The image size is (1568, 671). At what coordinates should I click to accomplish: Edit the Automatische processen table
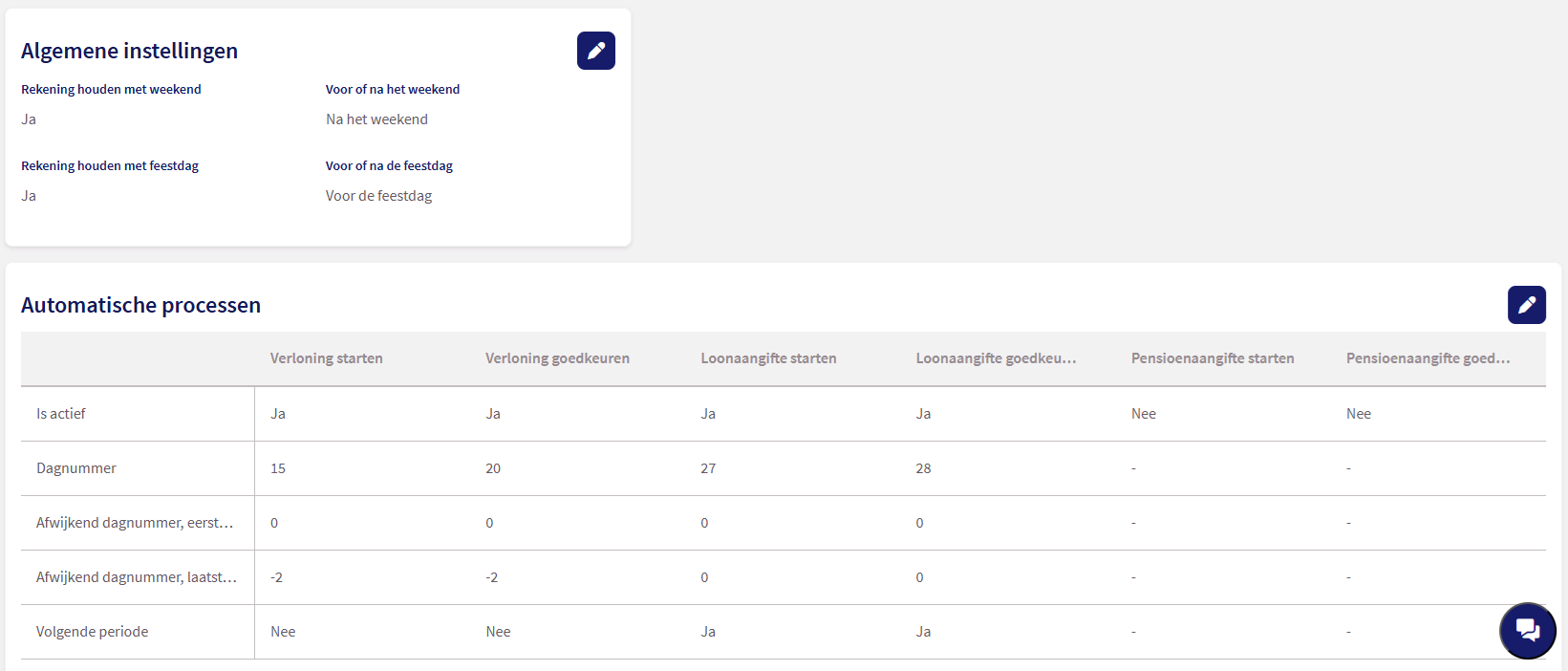[x=1526, y=305]
